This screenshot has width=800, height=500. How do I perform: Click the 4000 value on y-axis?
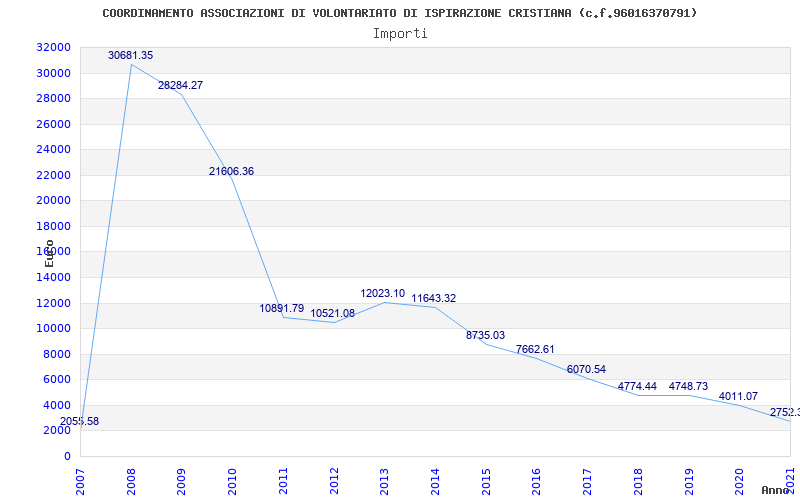click(57, 405)
